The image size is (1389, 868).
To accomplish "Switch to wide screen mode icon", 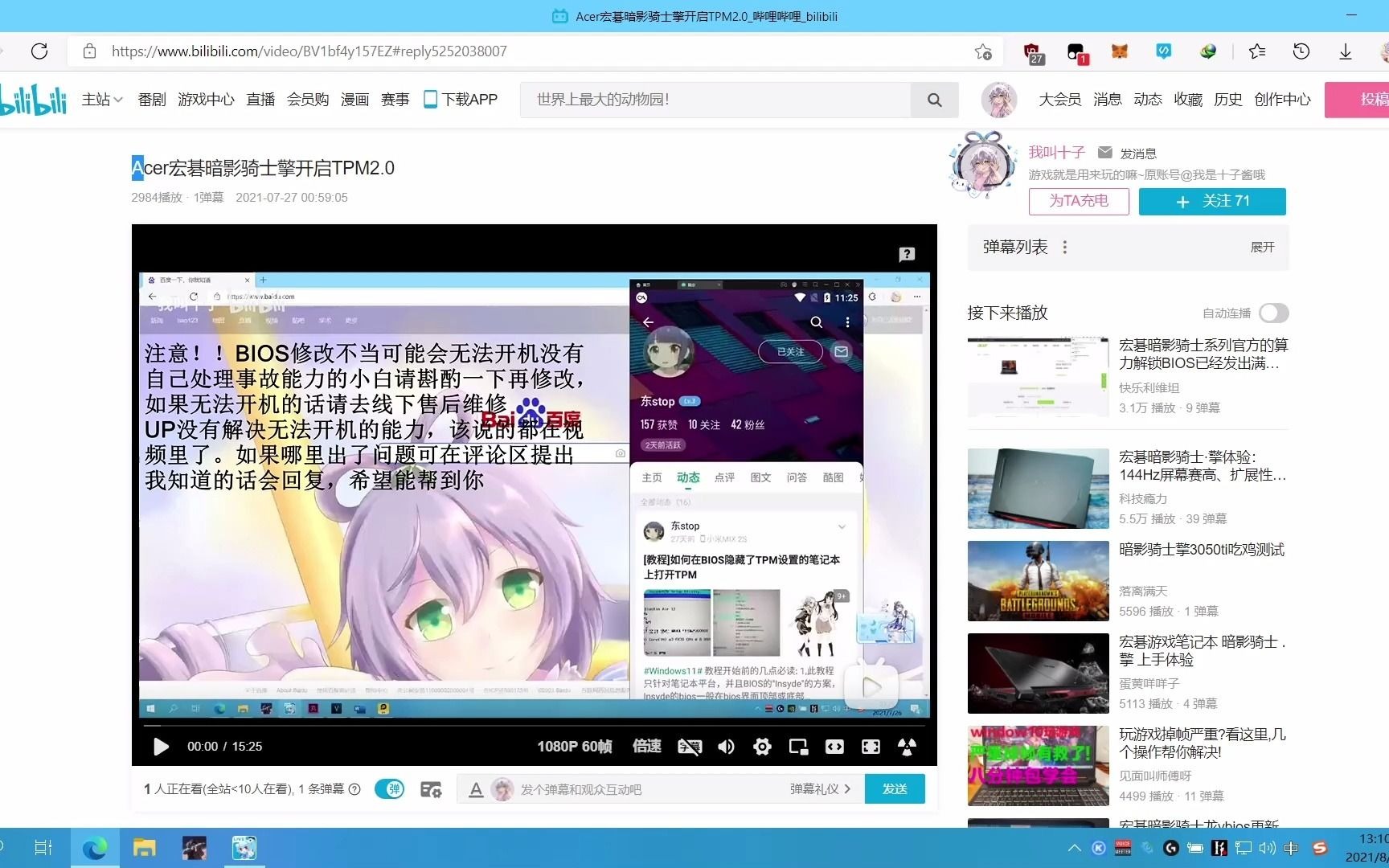I will click(834, 747).
